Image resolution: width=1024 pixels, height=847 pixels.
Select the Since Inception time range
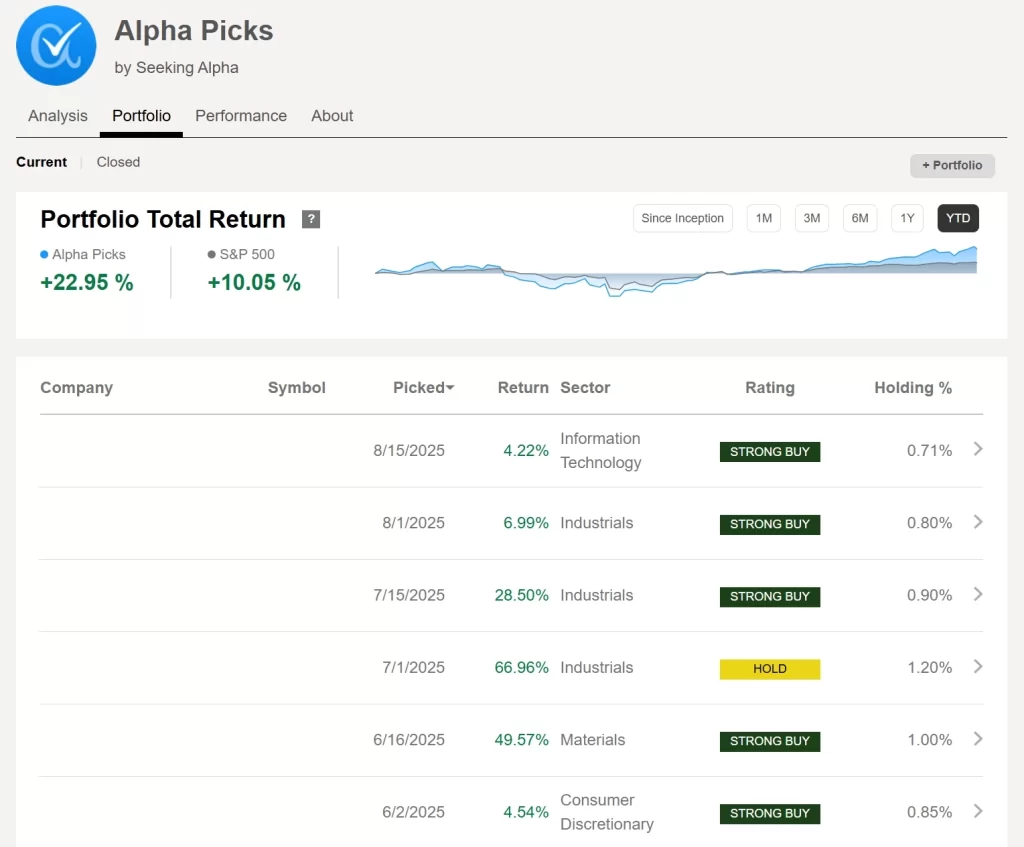click(683, 218)
